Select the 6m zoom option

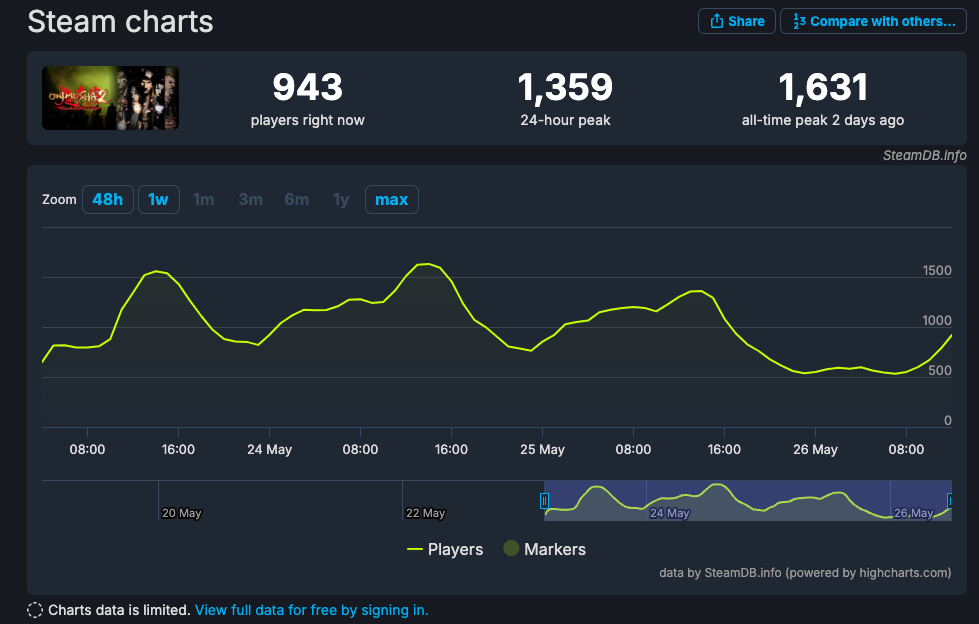297,200
